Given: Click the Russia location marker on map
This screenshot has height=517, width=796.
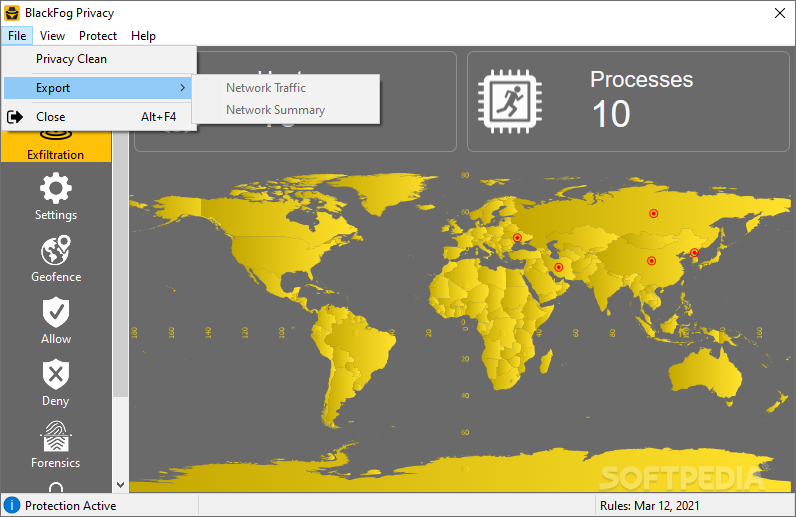Looking at the screenshot, I should click(x=653, y=214).
